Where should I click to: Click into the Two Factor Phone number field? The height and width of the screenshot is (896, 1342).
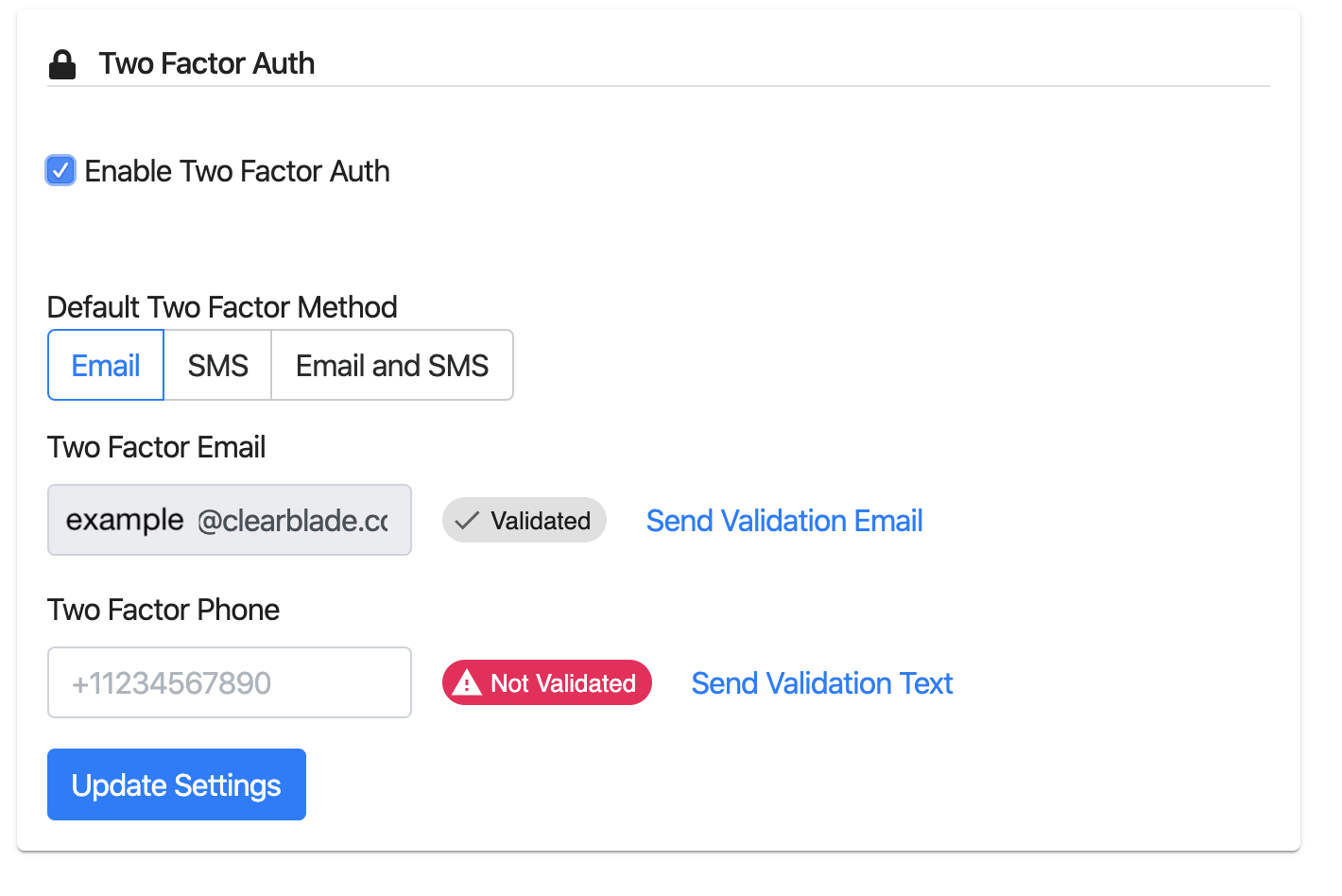(x=230, y=682)
